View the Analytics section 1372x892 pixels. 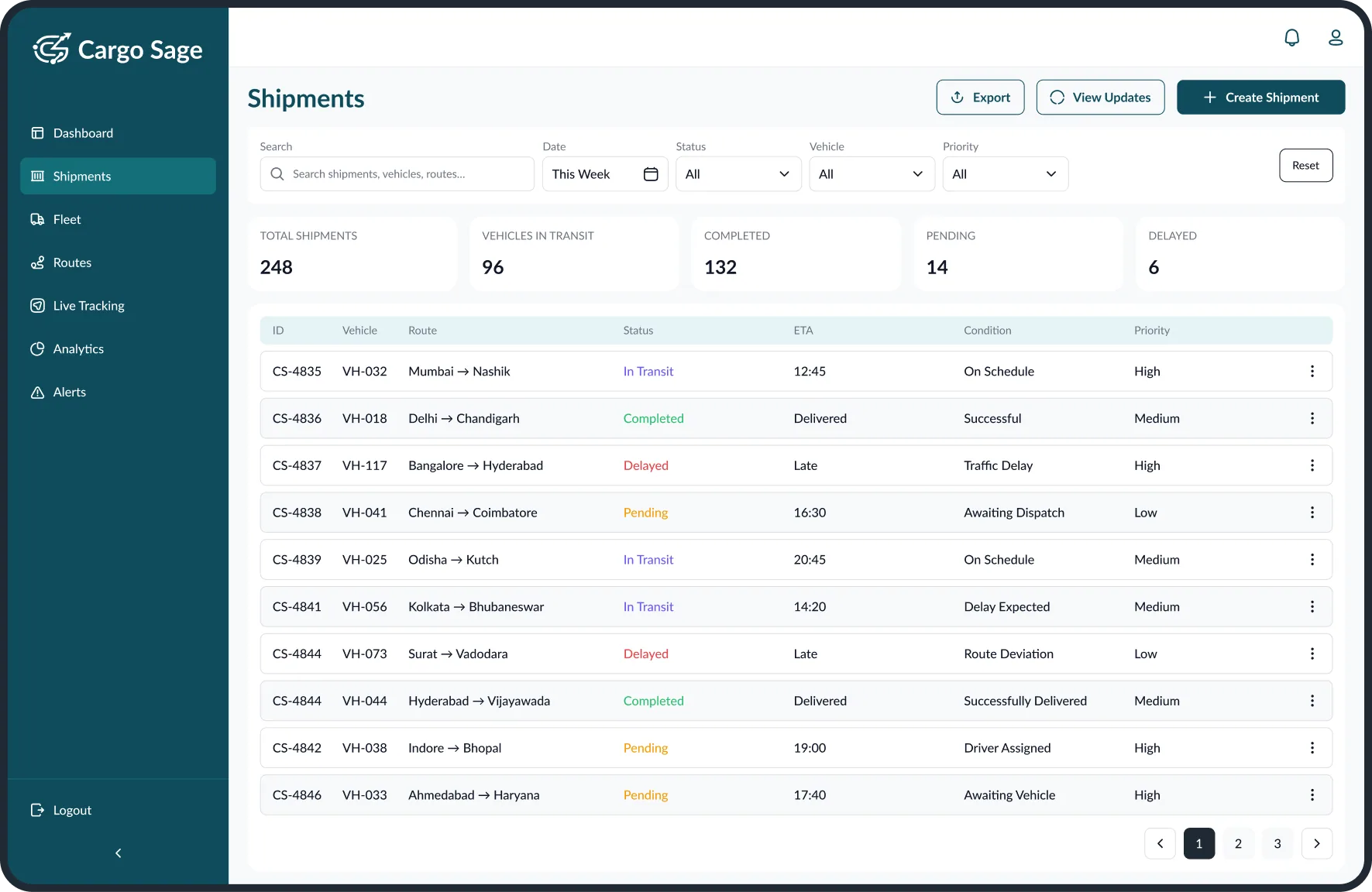point(77,348)
